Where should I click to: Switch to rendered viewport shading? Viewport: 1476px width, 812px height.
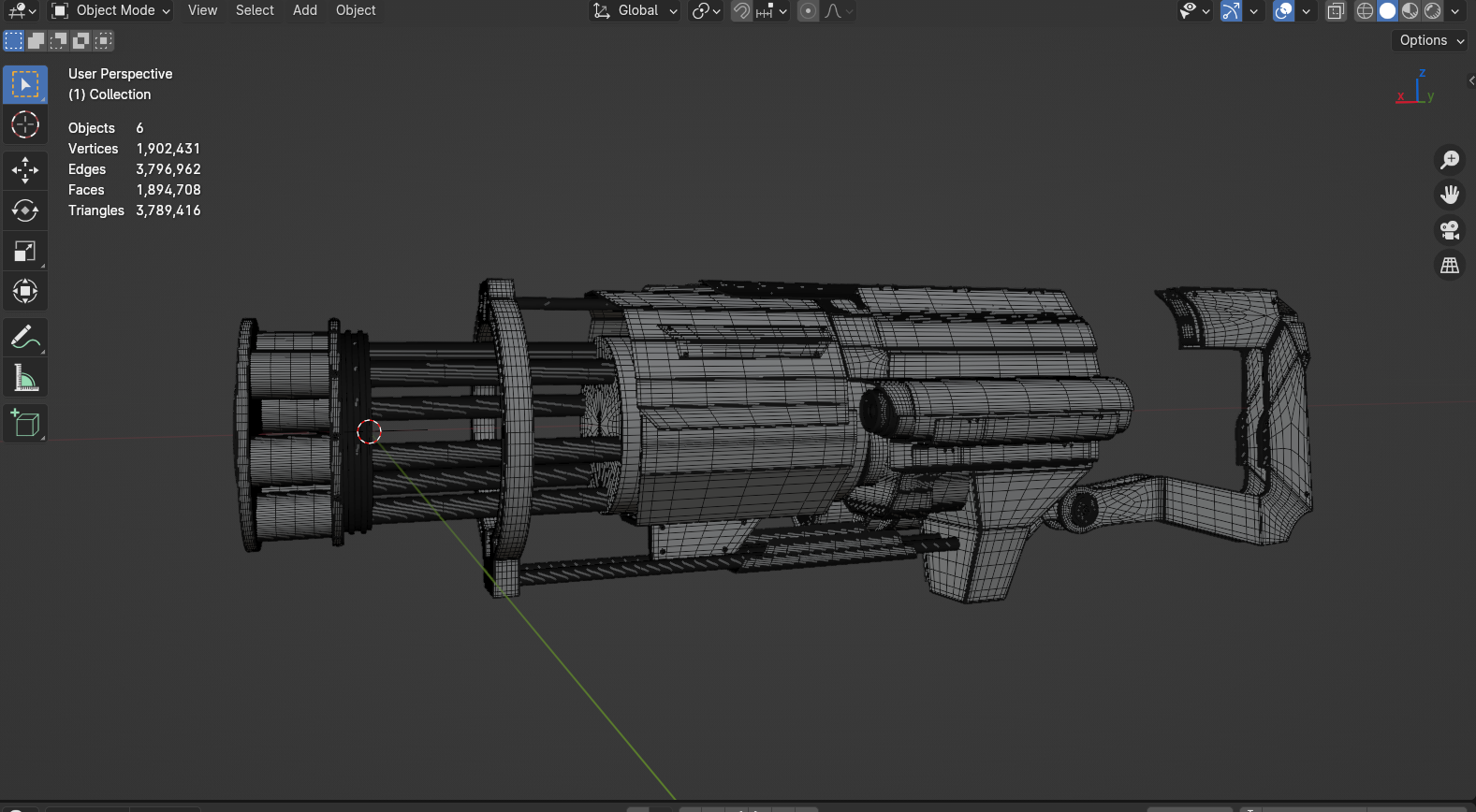pyautogui.click(x=1432, y=11)
